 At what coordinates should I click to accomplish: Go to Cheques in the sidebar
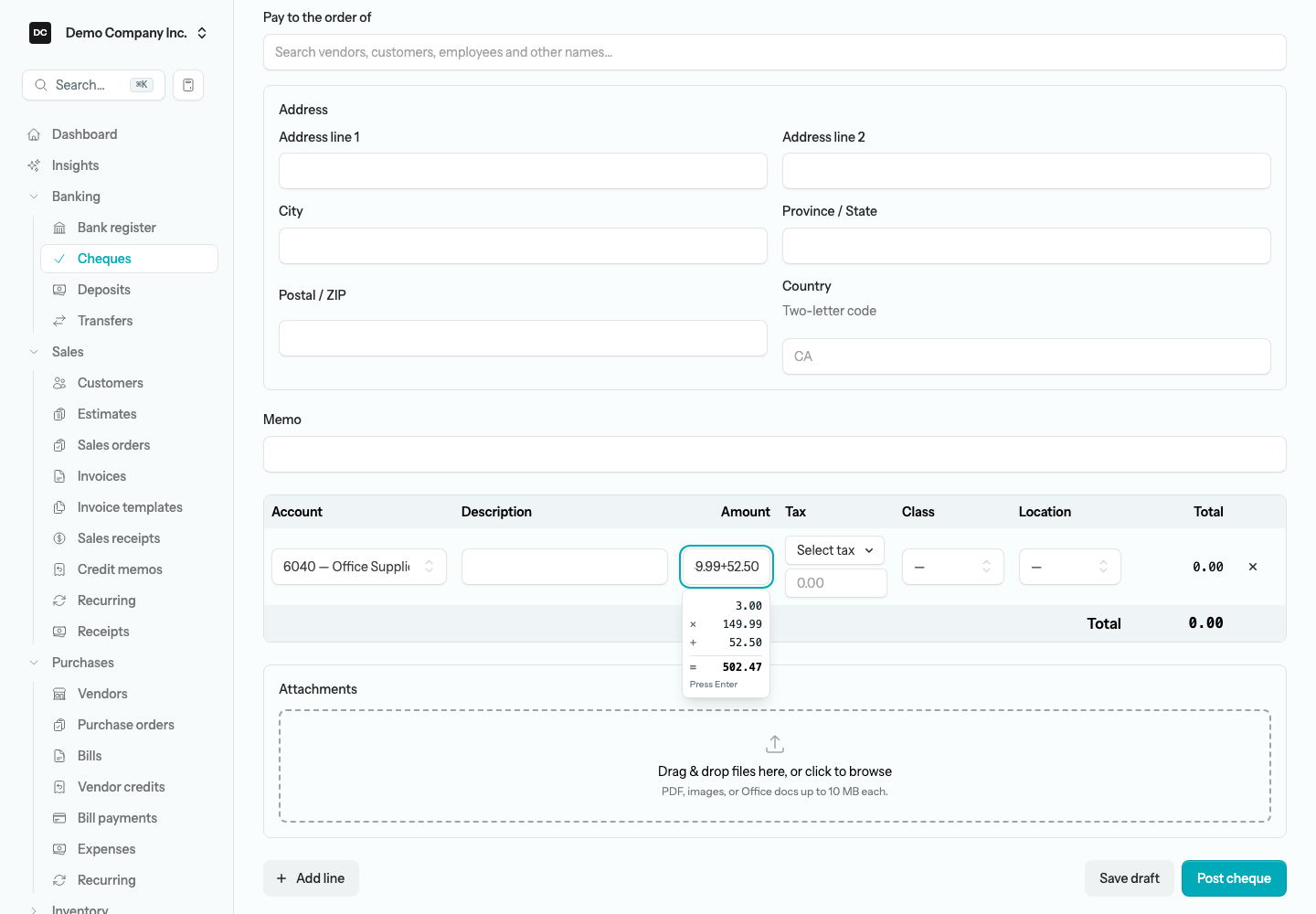point(129,259)
